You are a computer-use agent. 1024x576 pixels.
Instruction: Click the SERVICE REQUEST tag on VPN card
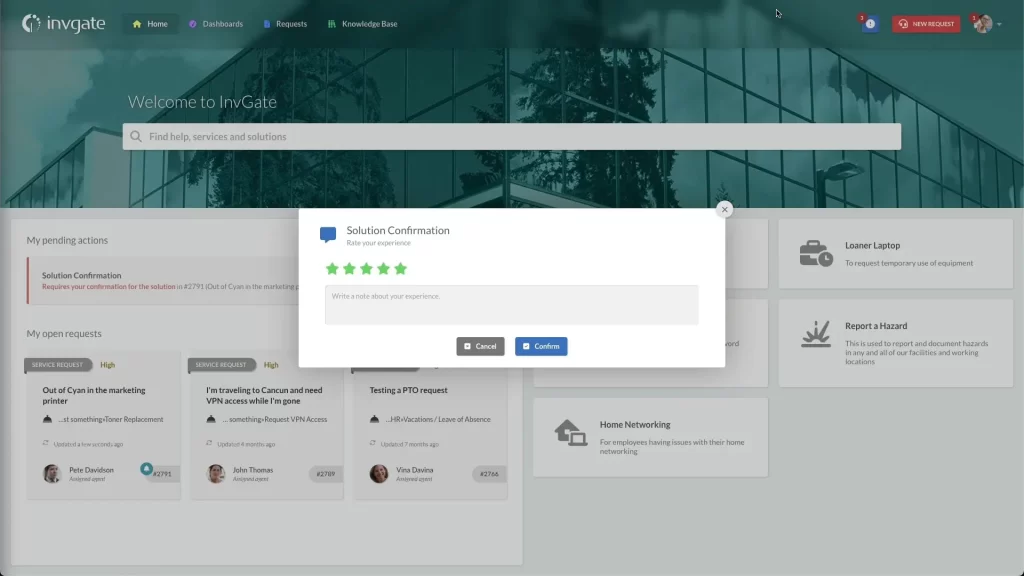pyautogui.click(x=221, y=365)
